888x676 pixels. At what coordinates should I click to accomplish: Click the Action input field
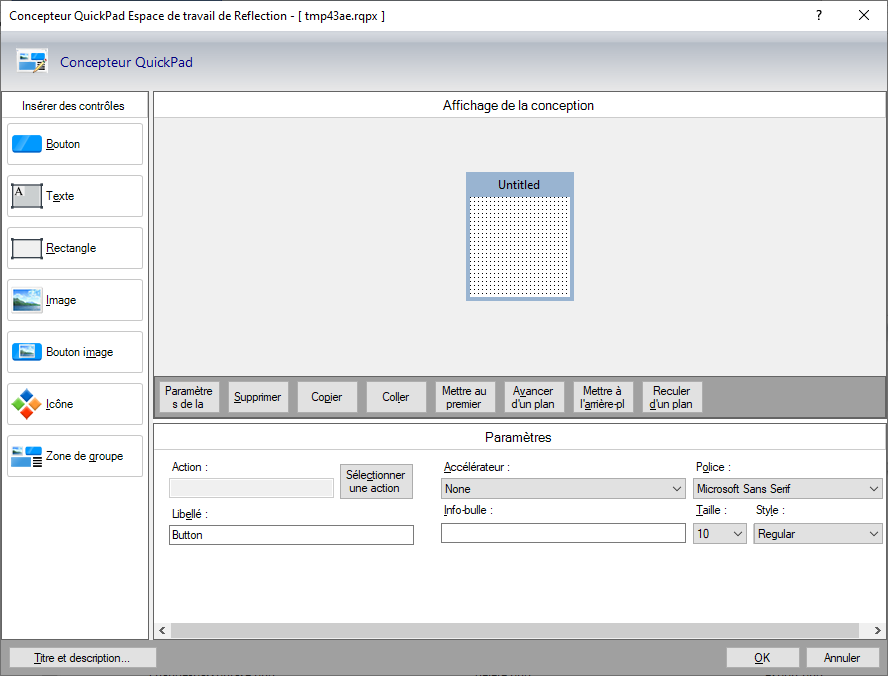click(251, 489)
